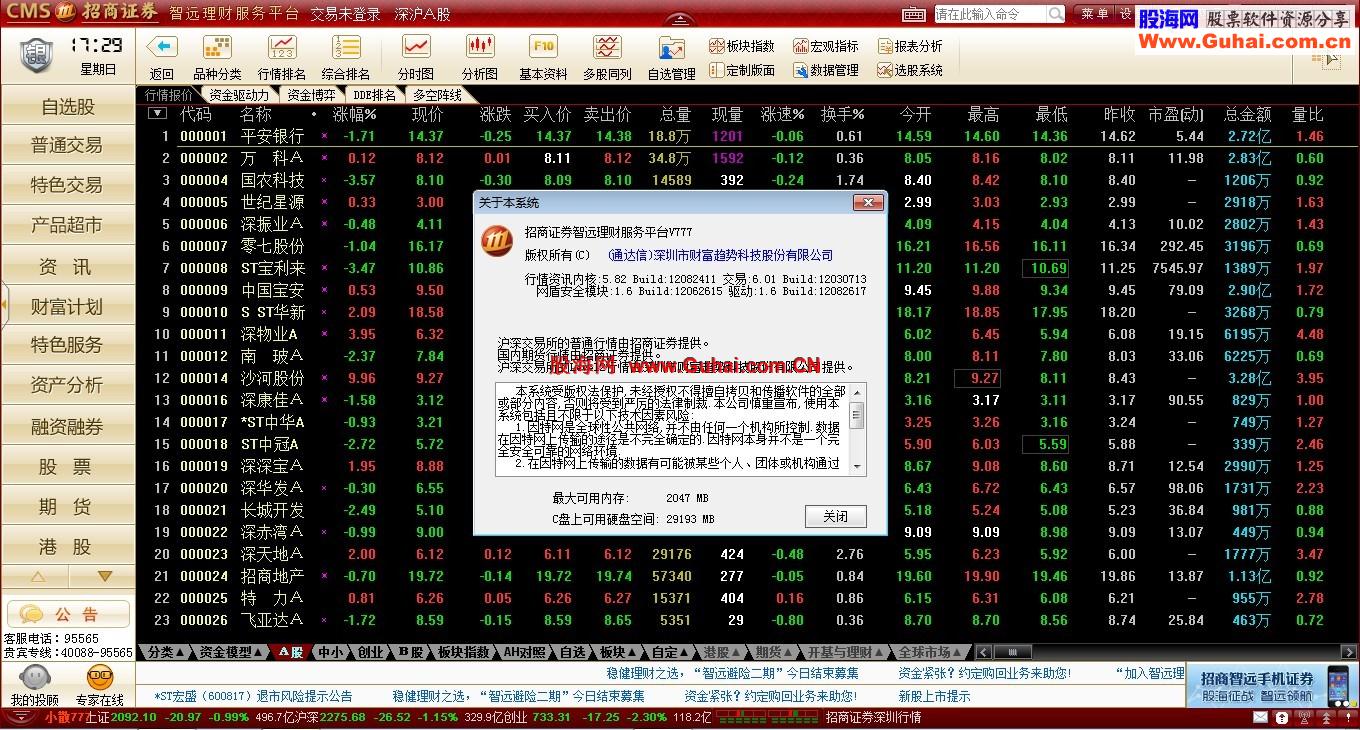Expand the 自定 bottom tab menu

pos(671,652)
